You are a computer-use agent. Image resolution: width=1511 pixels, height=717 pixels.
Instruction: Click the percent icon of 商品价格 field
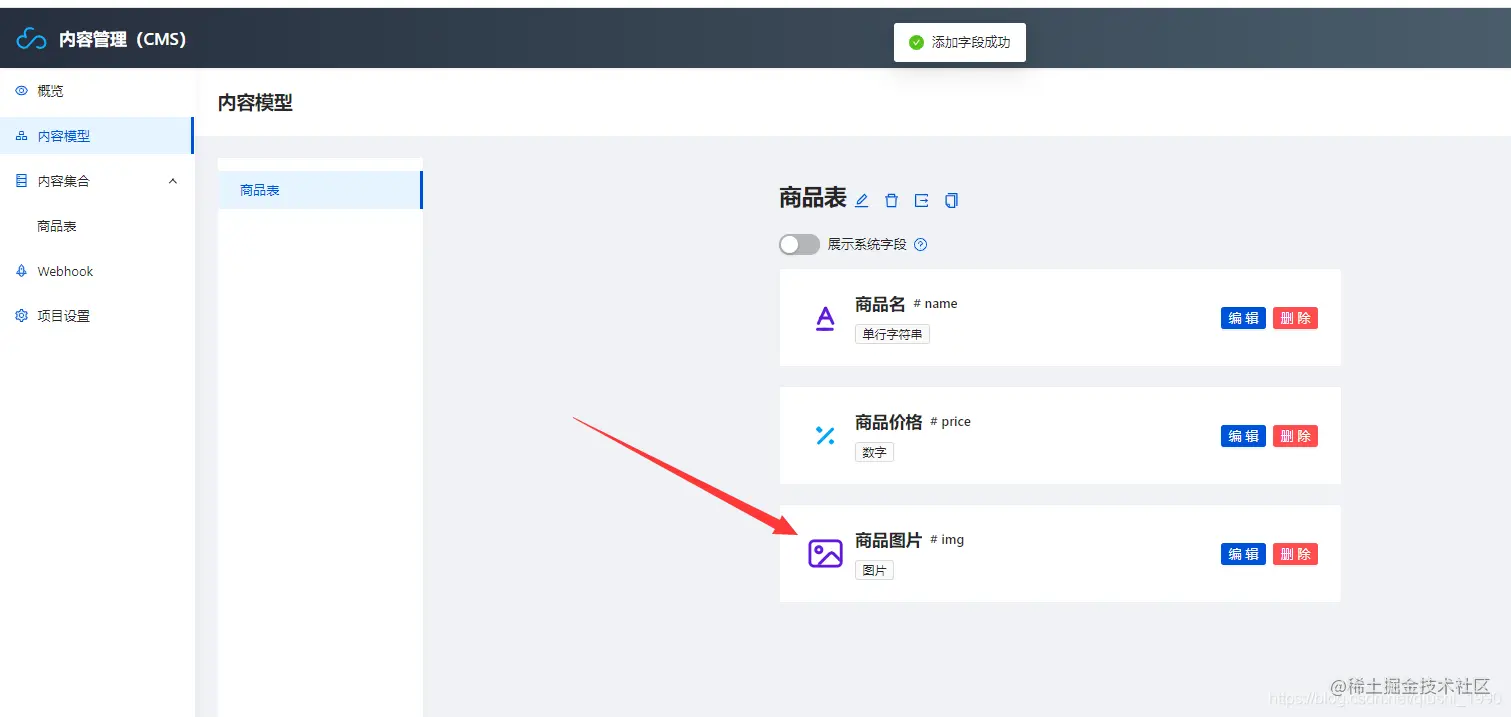coord(825,436)
